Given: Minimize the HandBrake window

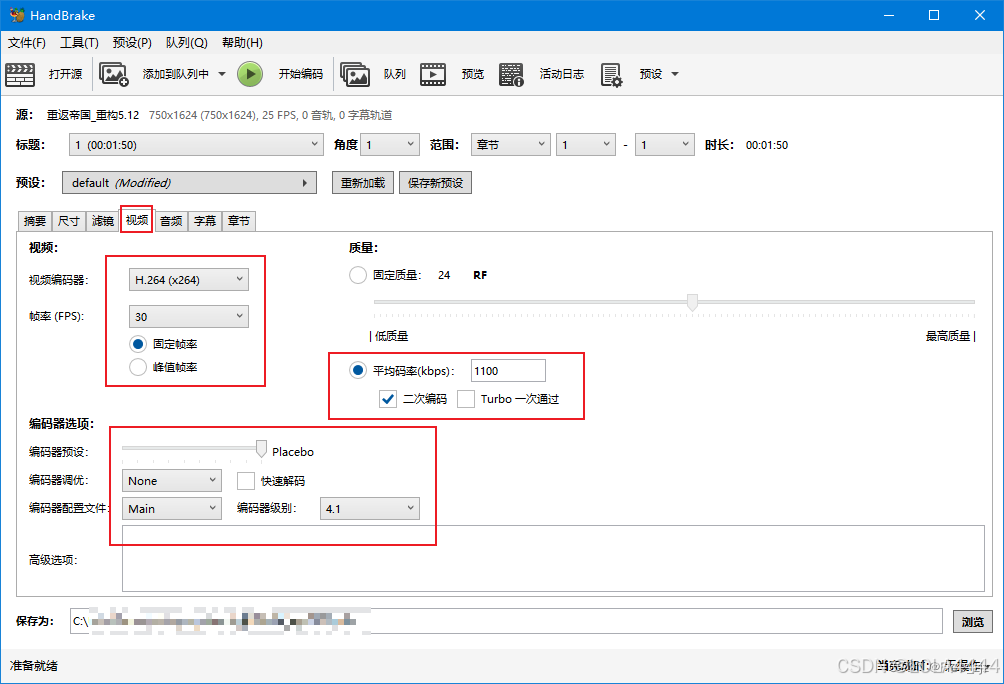Looking at the screenshot, I should pyautogui.click(x=889, y=15).
